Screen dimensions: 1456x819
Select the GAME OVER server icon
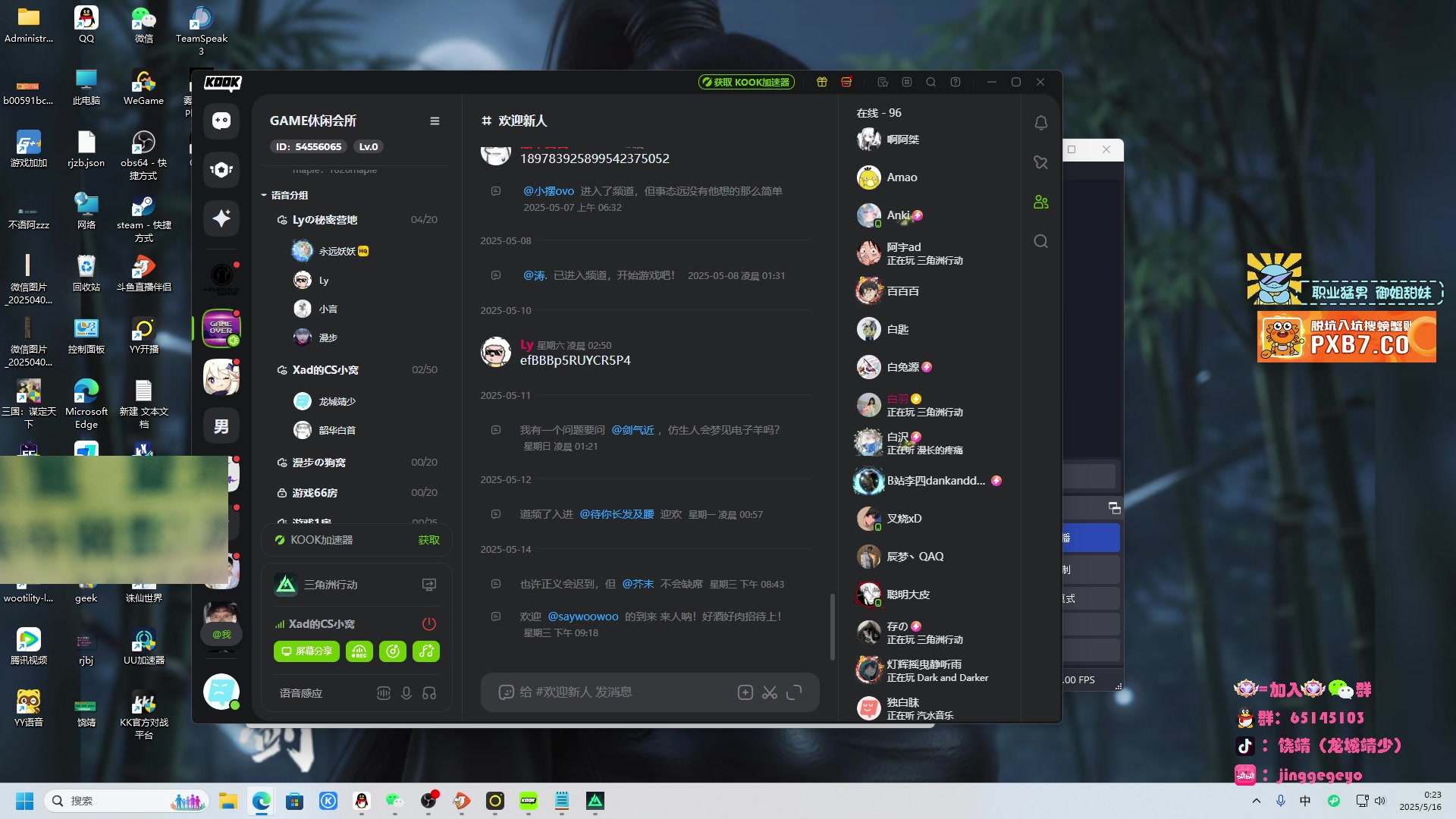[x=221, y=328]
